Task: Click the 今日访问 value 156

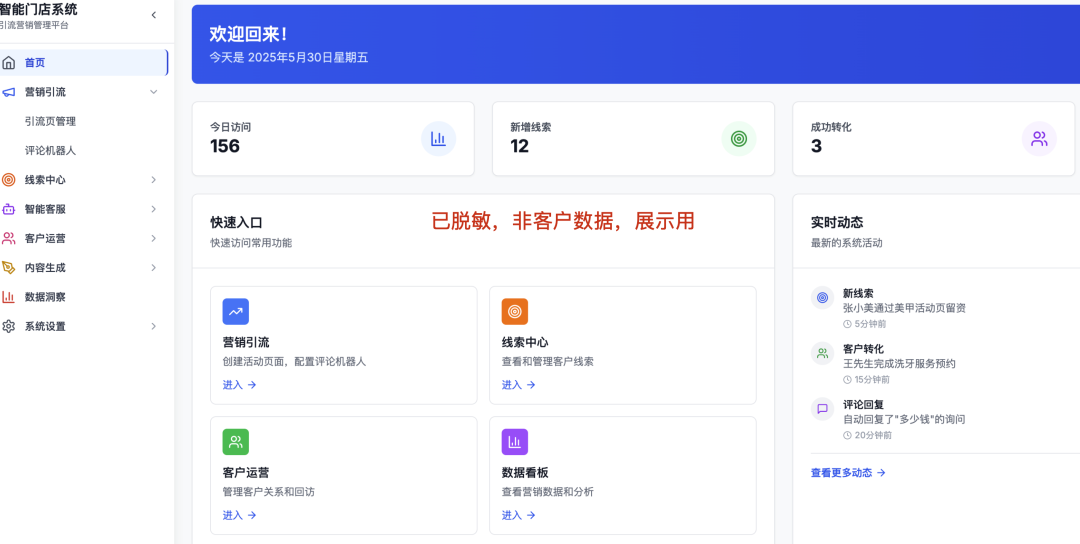Action: [225, 146]
